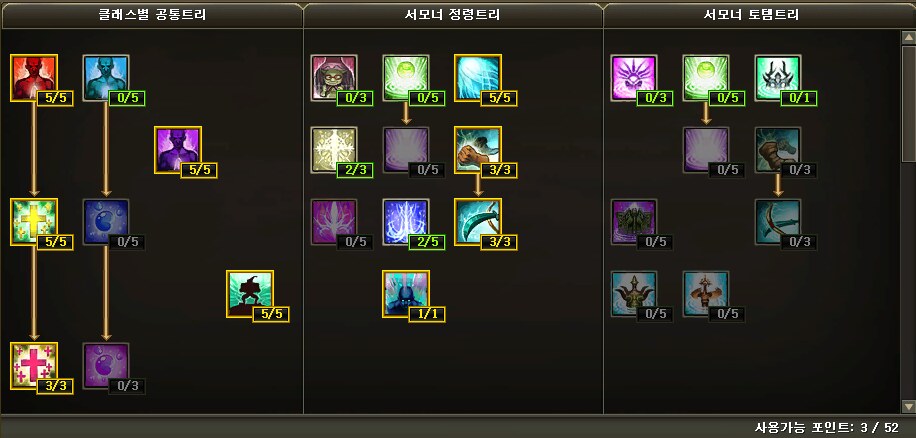Click the scythe skill in the spirit tree
916x438 pixels.
click(477, 221)
